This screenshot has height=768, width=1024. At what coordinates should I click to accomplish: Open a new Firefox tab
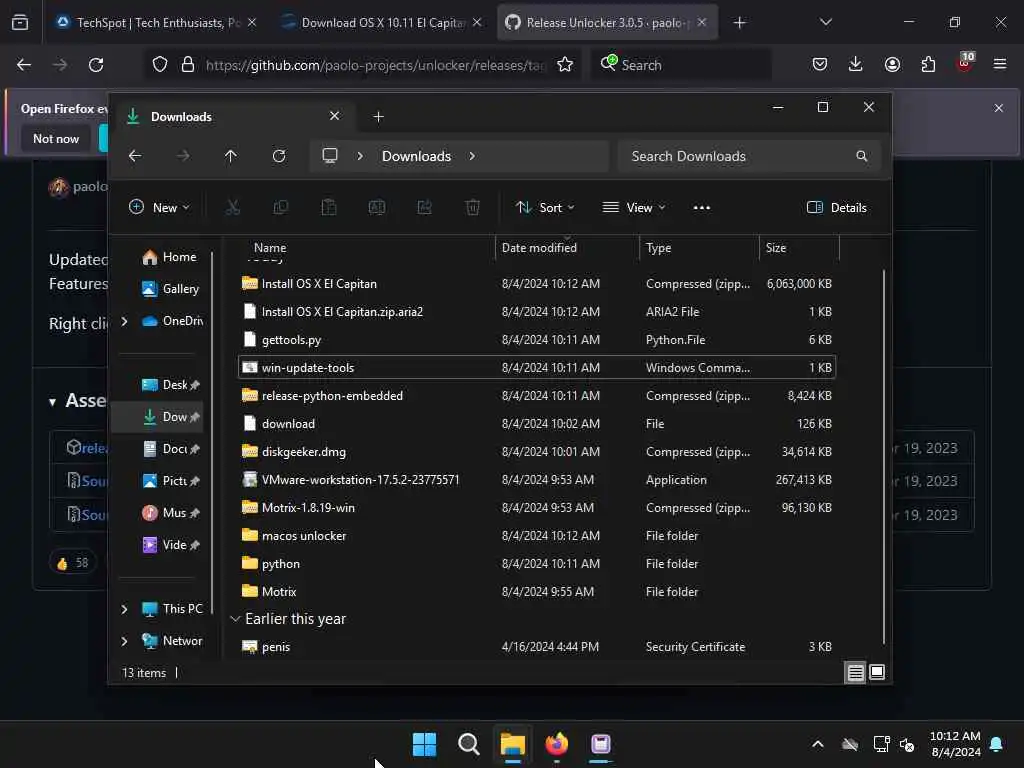click(739, 22)
